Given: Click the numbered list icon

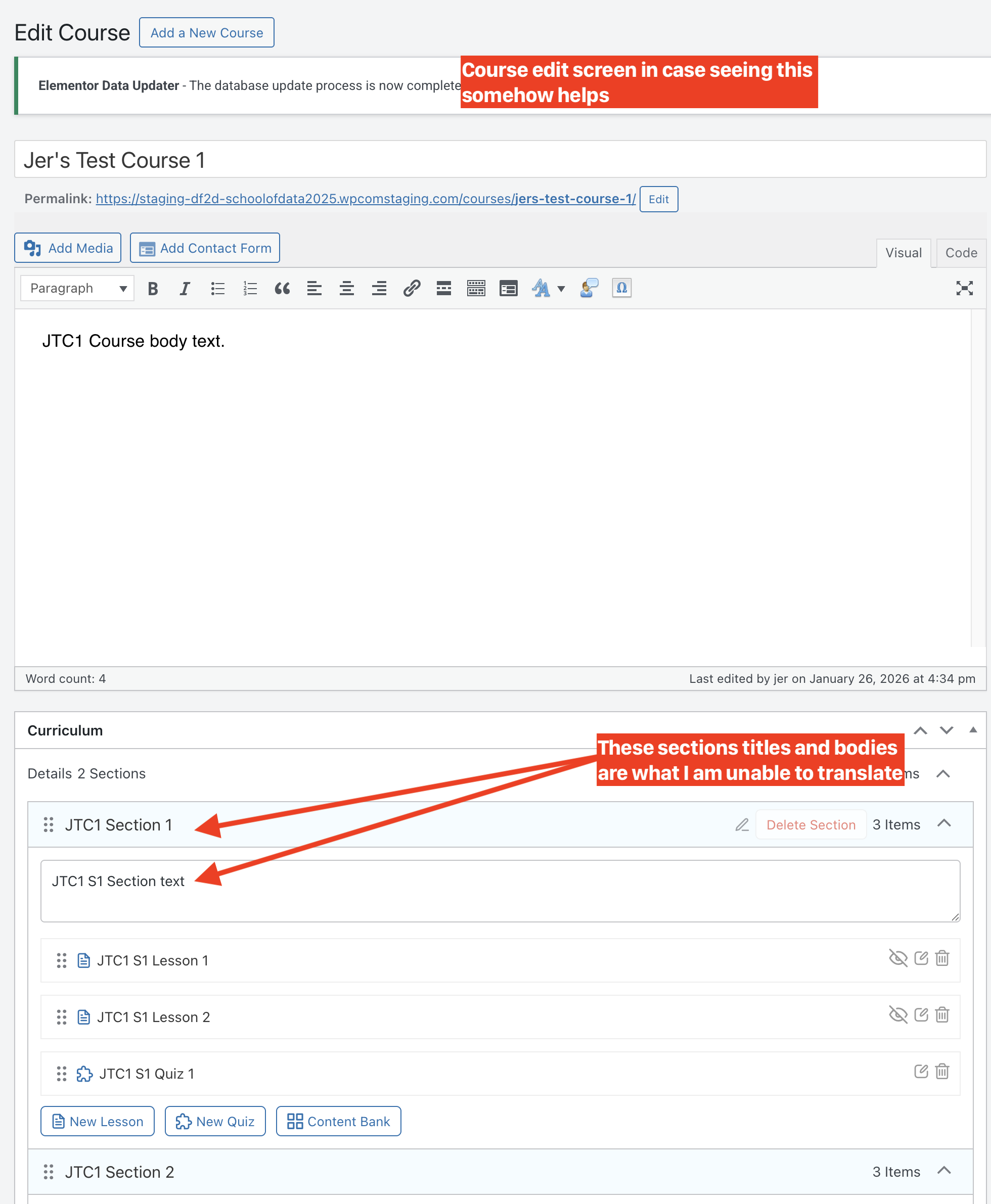Looking at the screenshot, I should coord(250,289).
